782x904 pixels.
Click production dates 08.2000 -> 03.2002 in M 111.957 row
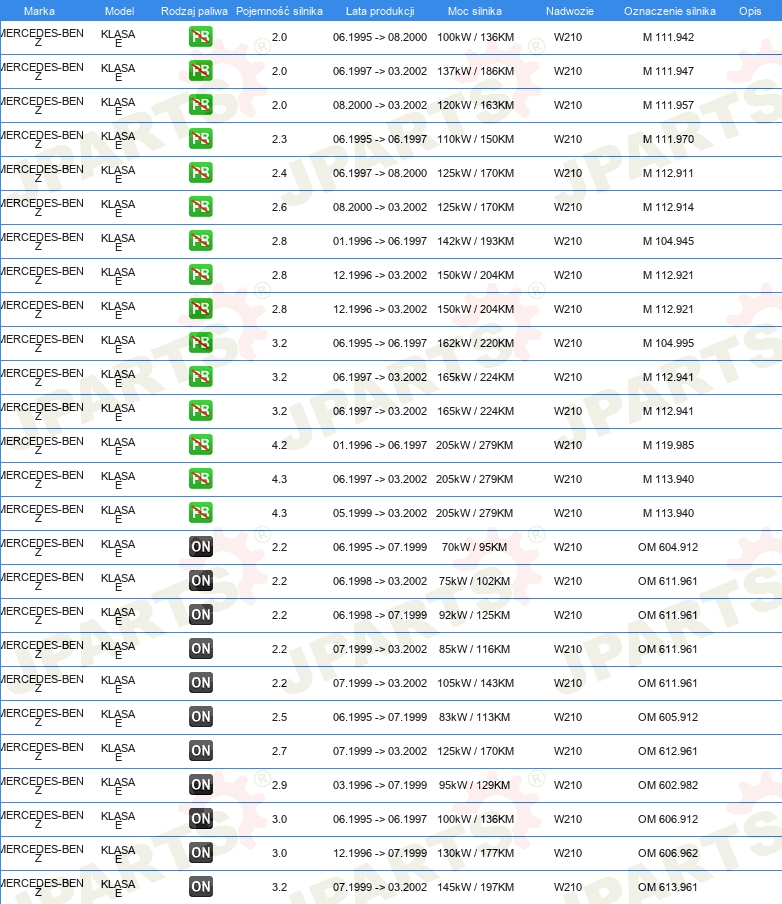pos(380,105)
